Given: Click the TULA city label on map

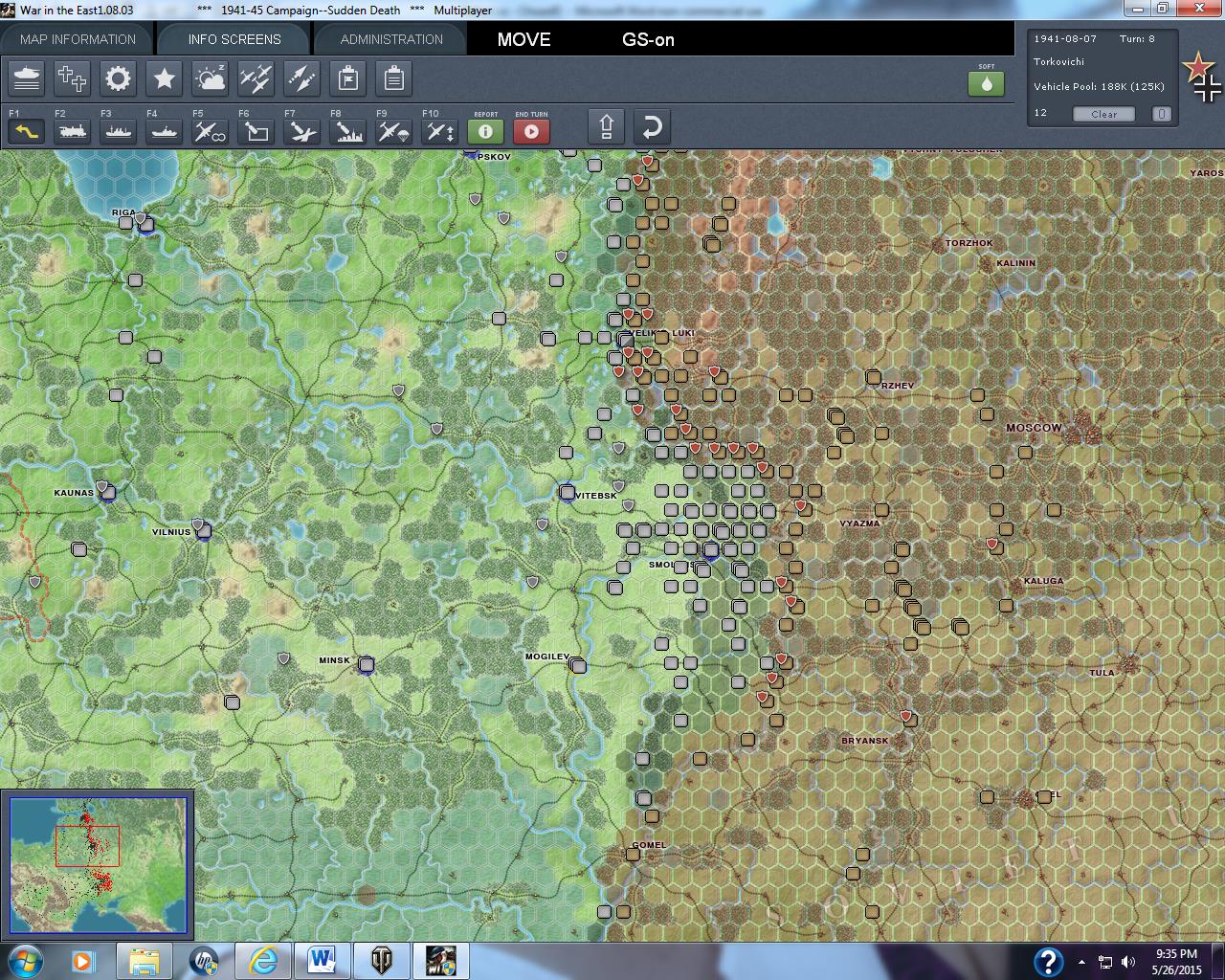Looking at the screenshot, I should pyautogui.click(x=1102, y=673).
